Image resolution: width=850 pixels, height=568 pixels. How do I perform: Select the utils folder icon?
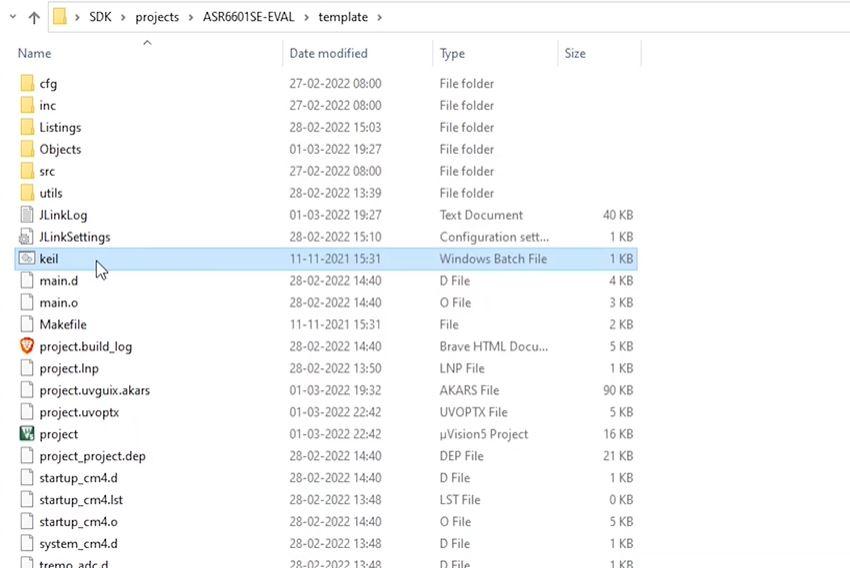[27, 192]
